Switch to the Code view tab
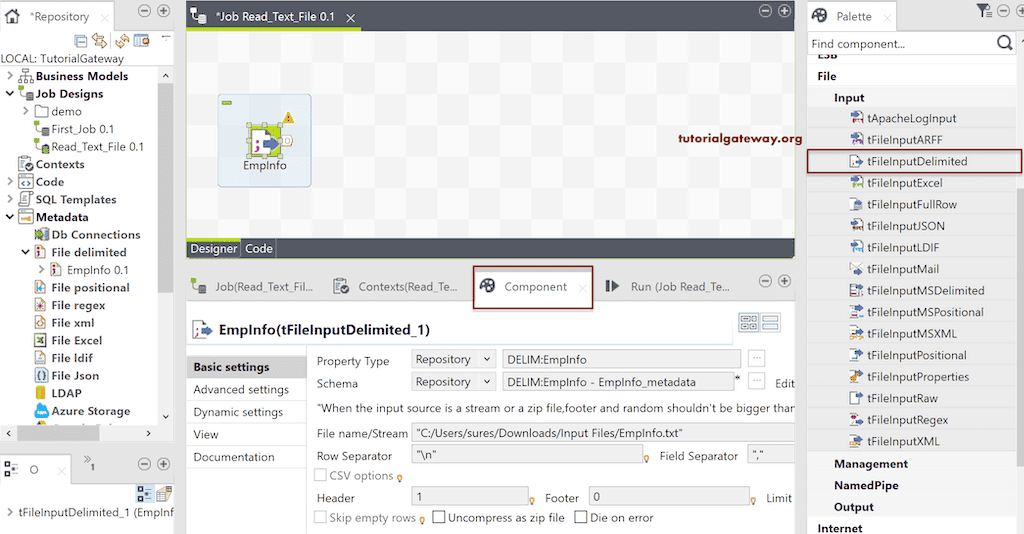 coord(259,249)
